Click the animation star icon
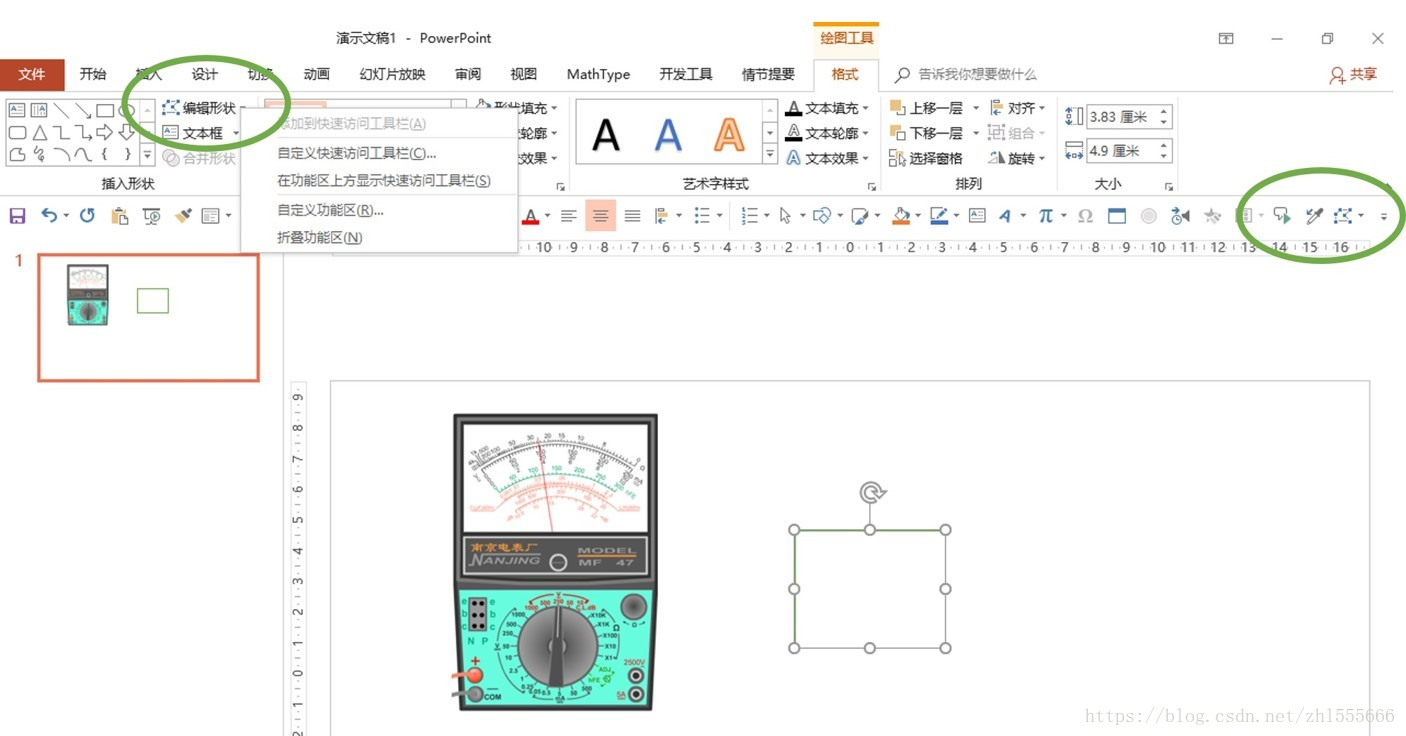The height and width of the screenshot is (736, 1406). point(1213,215)
